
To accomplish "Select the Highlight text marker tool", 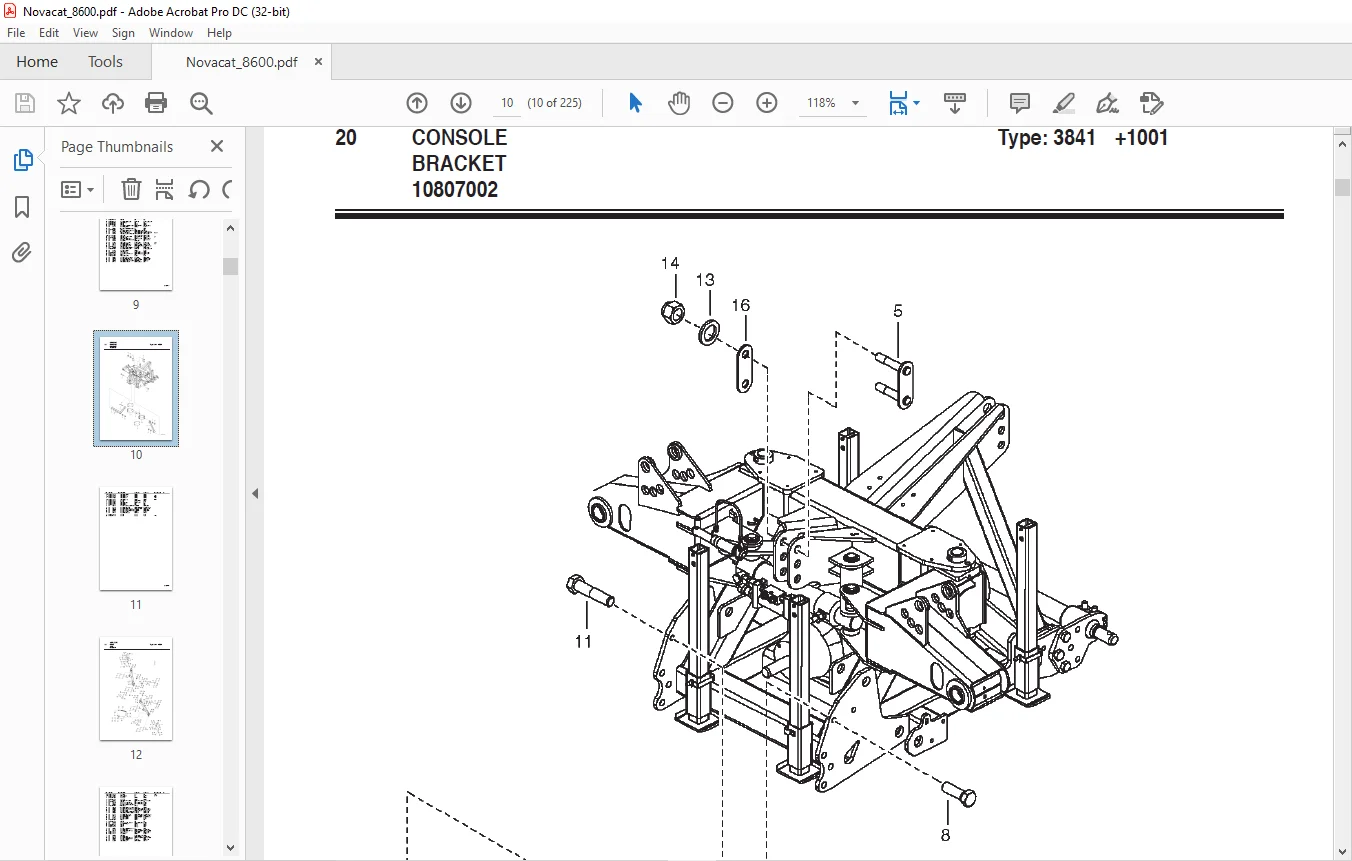I will pyautogui.click(x=1064, y=103).
